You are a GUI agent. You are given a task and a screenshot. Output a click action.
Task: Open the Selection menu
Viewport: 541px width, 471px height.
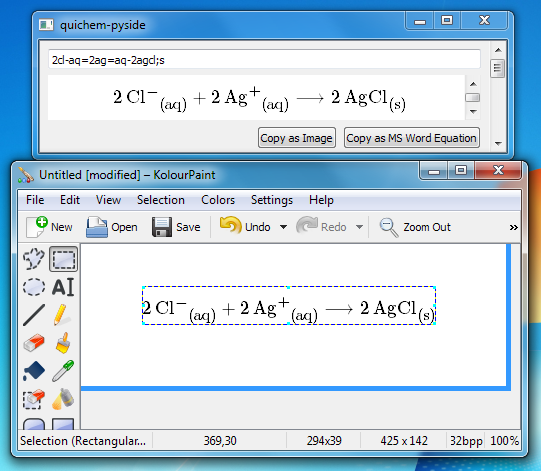161,200
